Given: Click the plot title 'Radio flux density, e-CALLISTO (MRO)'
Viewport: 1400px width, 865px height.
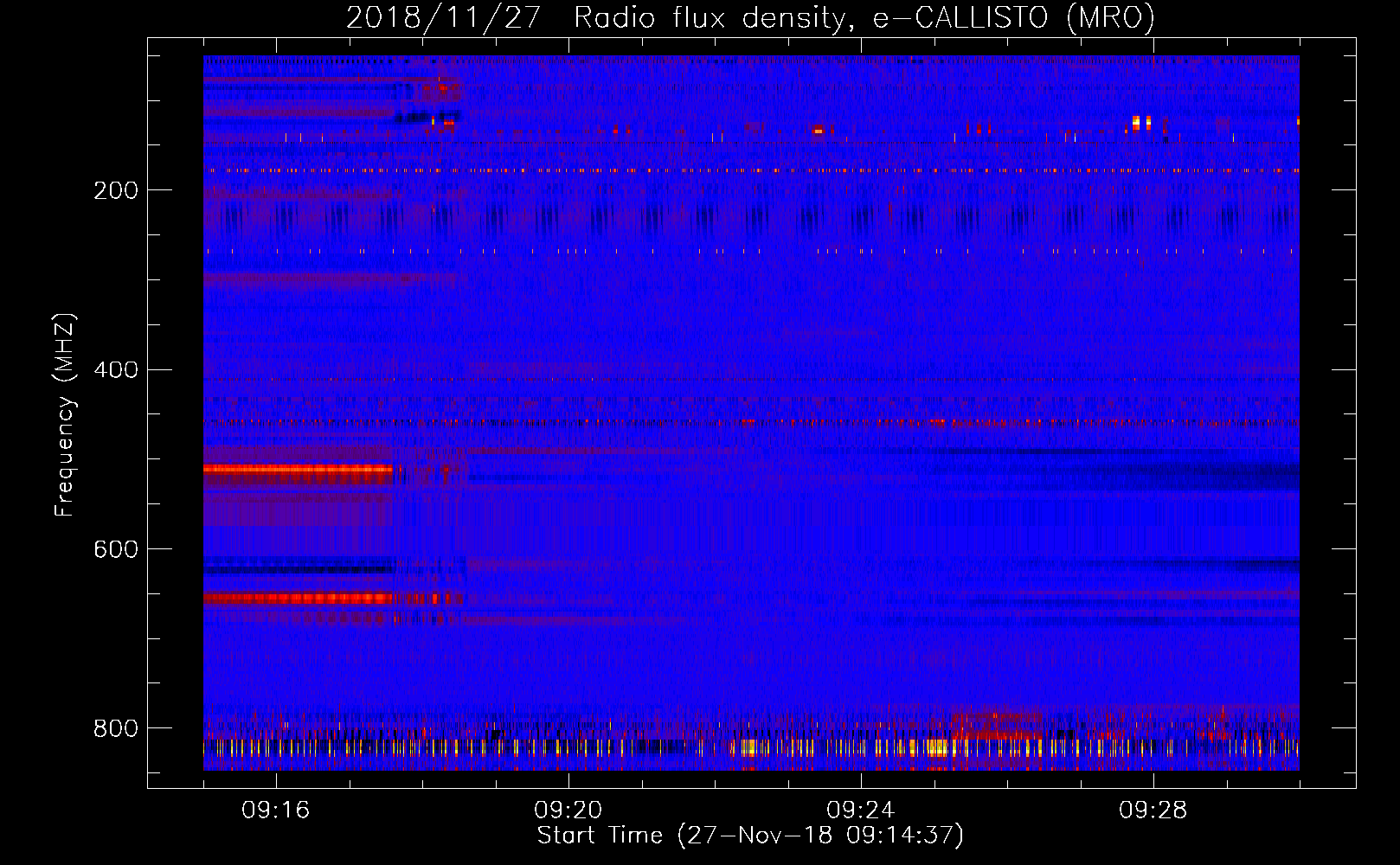Looking at the screenshot, I should pyautogui.click(x=864, y=17).
